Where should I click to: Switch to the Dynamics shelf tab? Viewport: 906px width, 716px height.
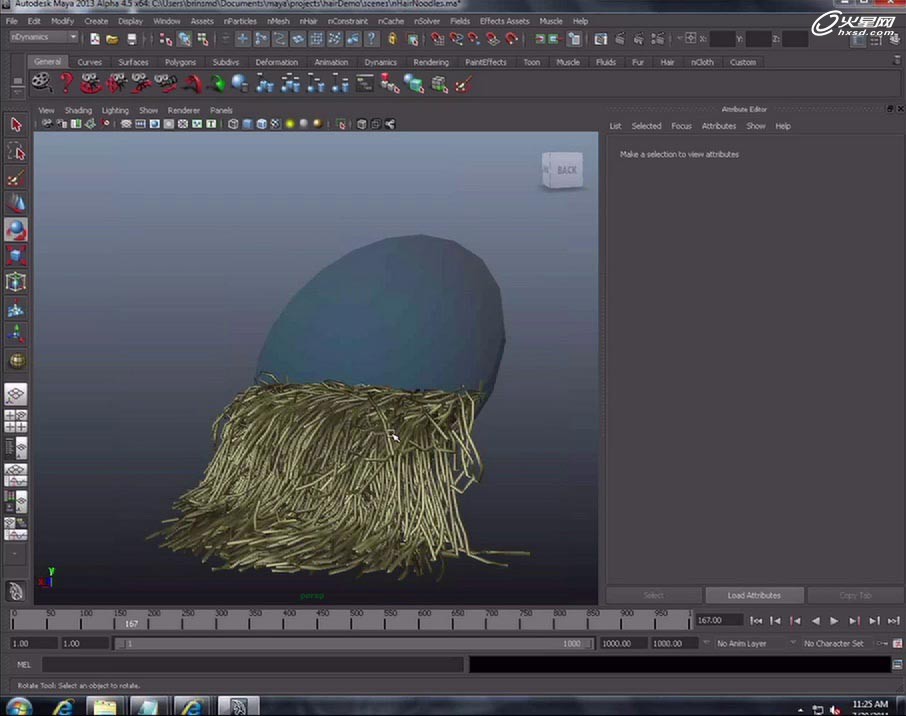(380, 62)
